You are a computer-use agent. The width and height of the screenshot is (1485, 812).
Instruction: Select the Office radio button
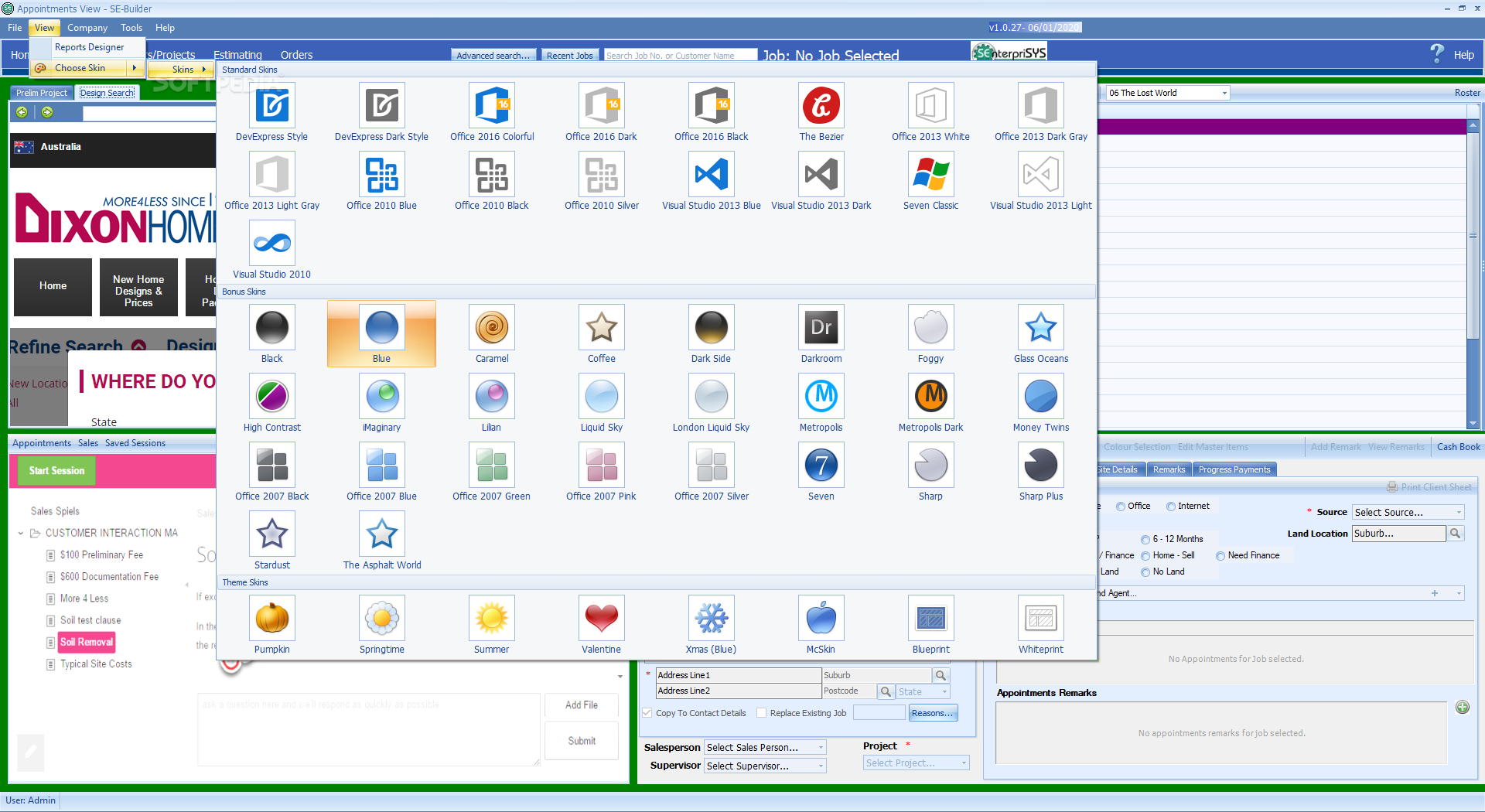coord(1121,507)
